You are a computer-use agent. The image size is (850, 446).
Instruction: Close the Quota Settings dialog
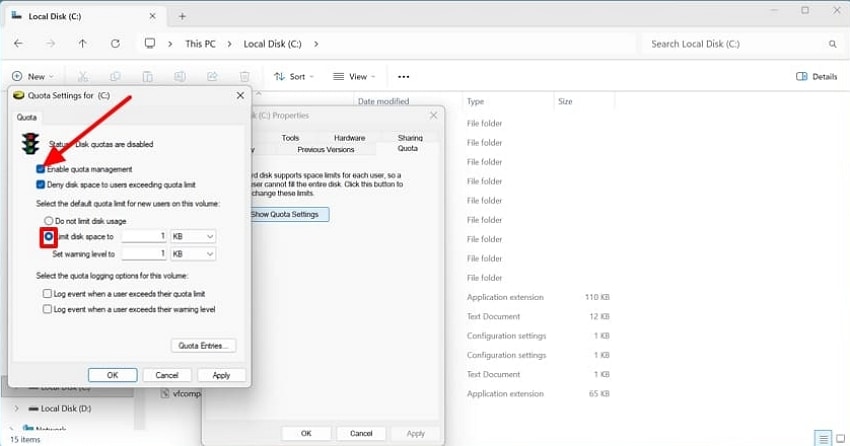[x=240, y=95]
